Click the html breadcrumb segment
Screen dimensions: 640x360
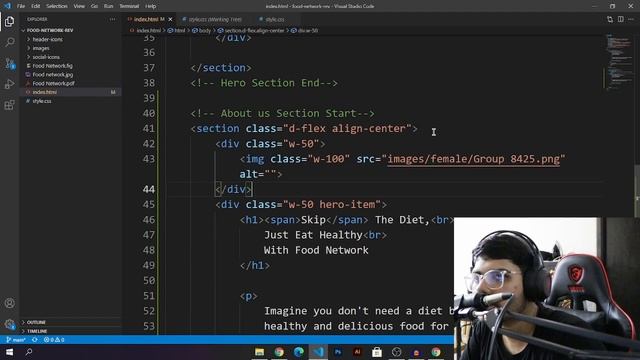coord(177,30)
